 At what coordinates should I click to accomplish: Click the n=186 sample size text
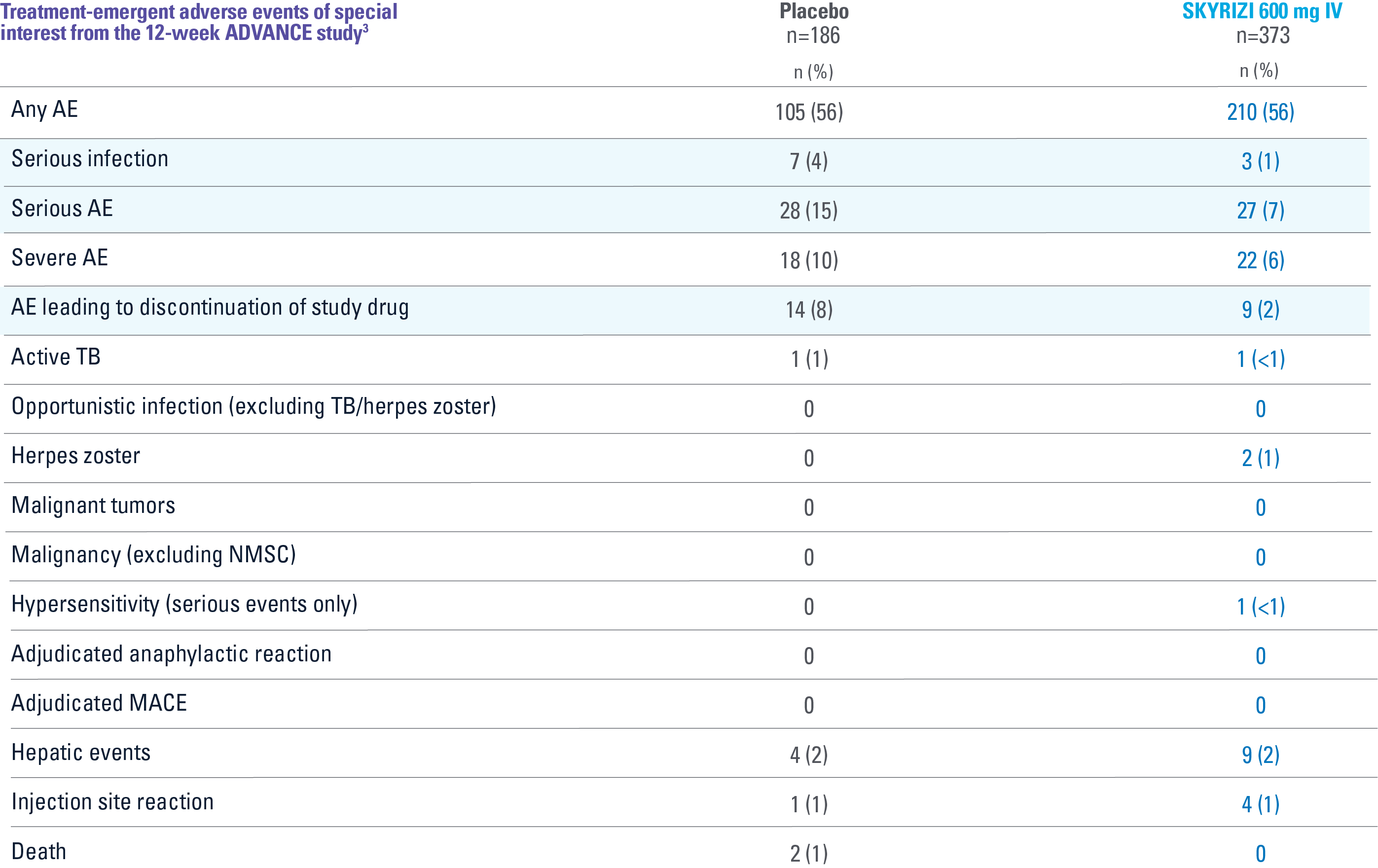click(x=813, y=36)
